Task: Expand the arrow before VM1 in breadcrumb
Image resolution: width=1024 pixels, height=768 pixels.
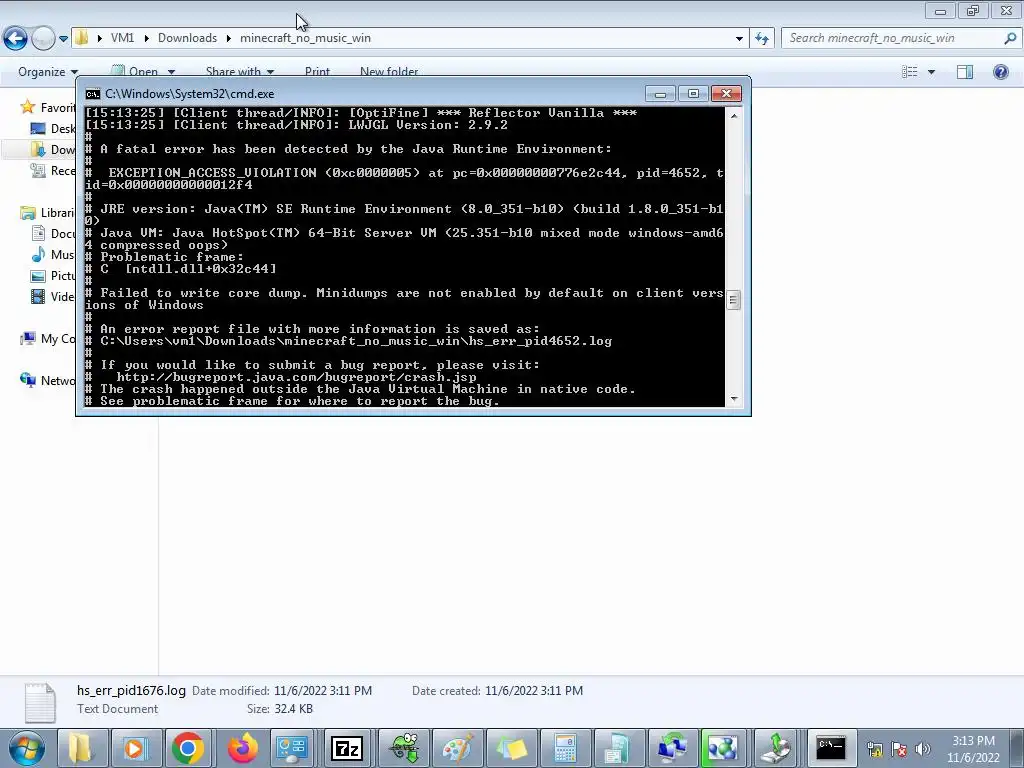Action: click(99, 38)
